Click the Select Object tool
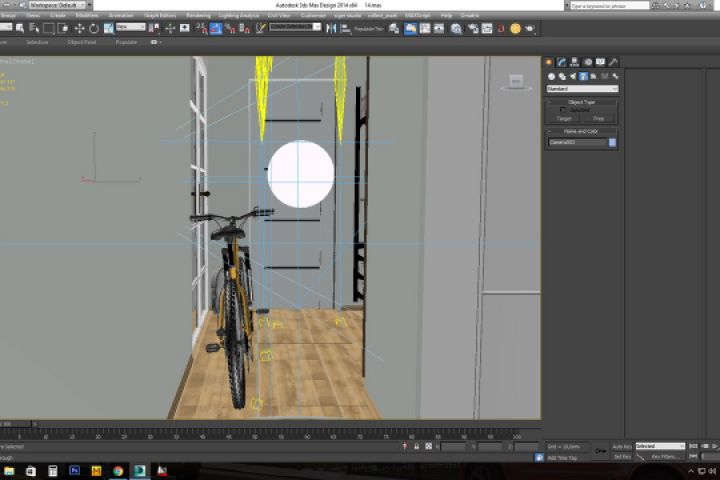Viewport: 720px width, 480px height. click(x=20, y=28)
